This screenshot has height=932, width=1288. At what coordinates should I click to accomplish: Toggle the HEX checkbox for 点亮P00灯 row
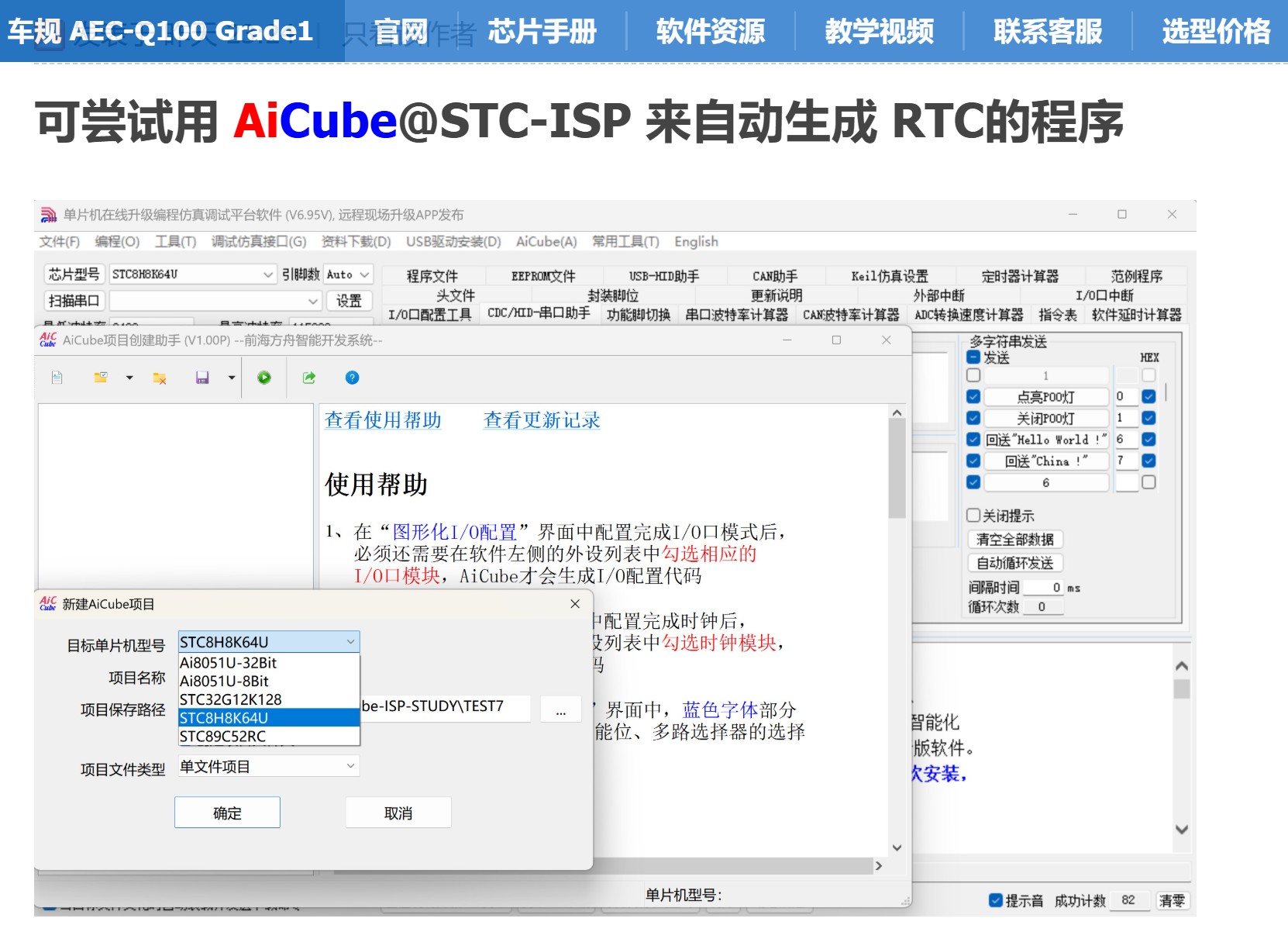[x=1149, y=396]
